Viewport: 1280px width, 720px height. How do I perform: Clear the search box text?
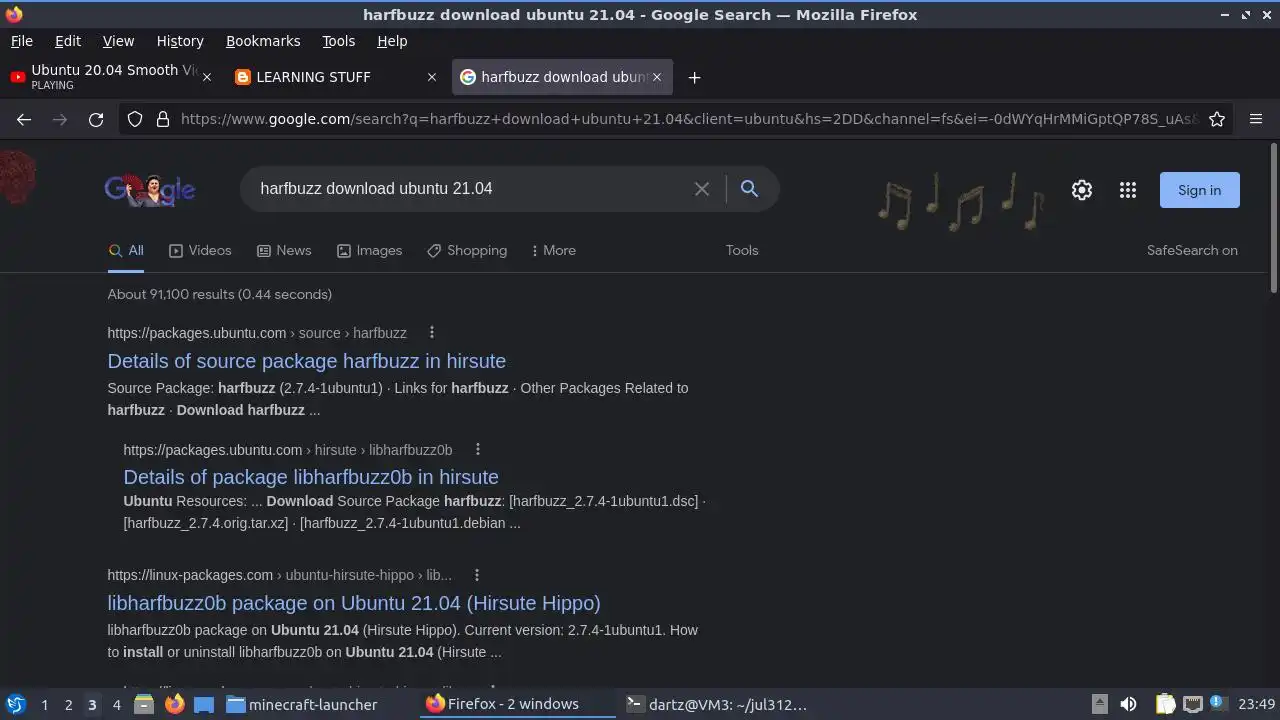[x=702, y=189]
